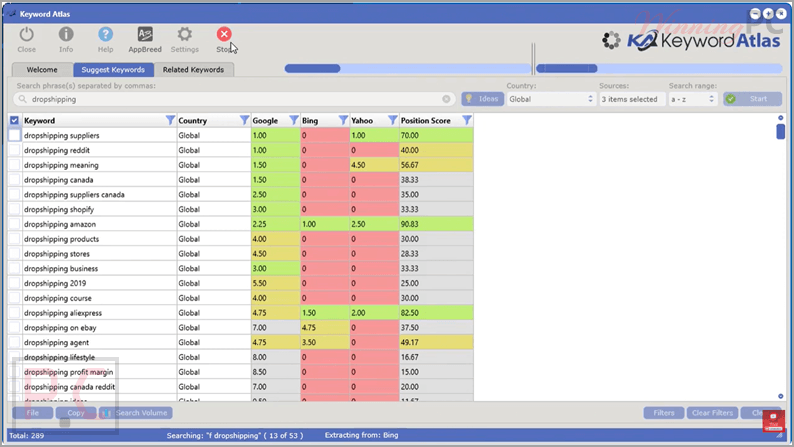Select the Suggest Keywords tab
Screen dimensions: 794x447
[113, 69]
